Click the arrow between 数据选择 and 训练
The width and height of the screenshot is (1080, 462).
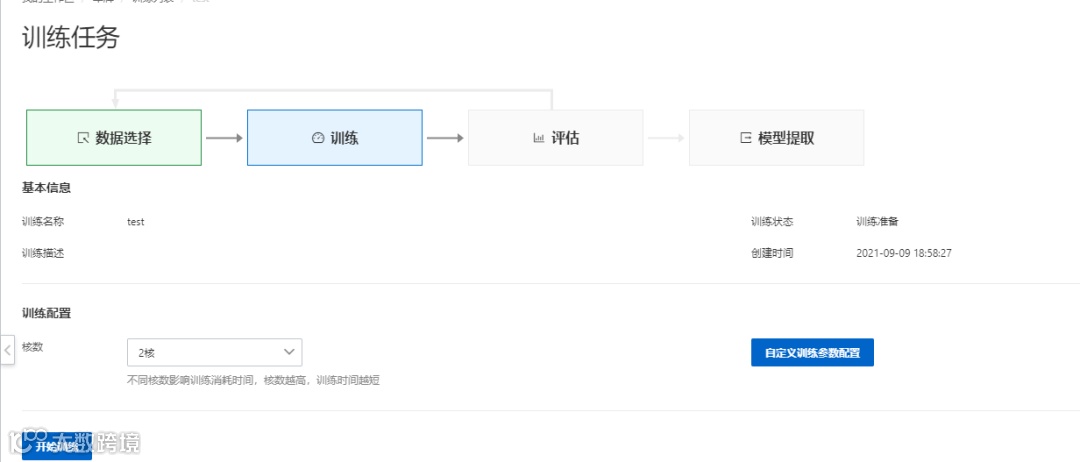pyautogui.click(x=225, y=138)
